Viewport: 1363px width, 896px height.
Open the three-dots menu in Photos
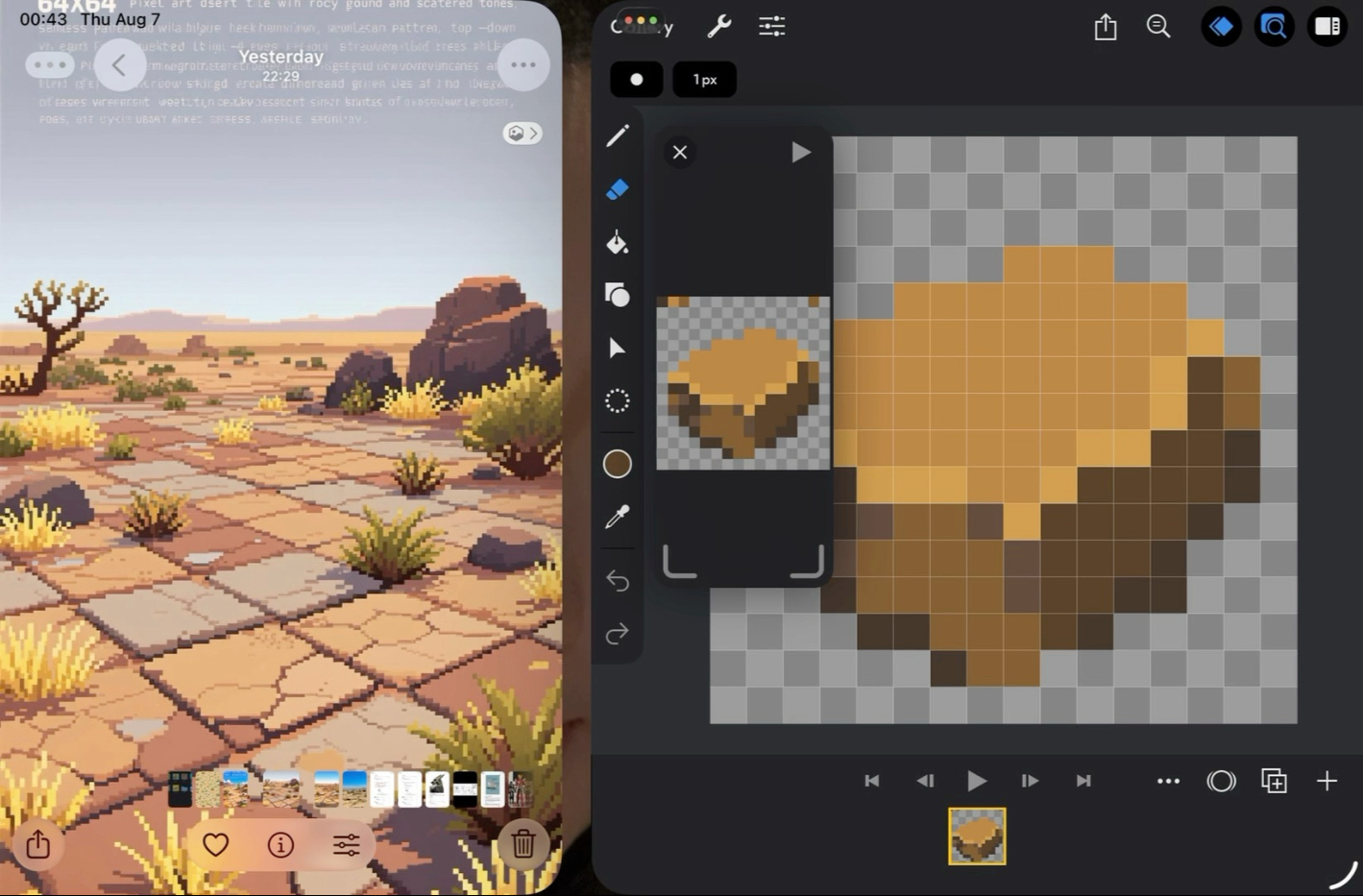pos(523,65)
